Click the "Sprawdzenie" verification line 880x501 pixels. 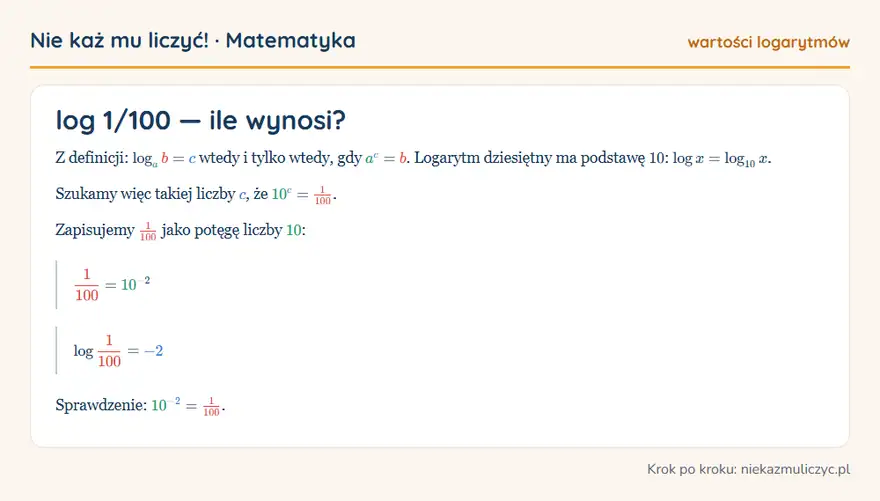pos(140,405)
